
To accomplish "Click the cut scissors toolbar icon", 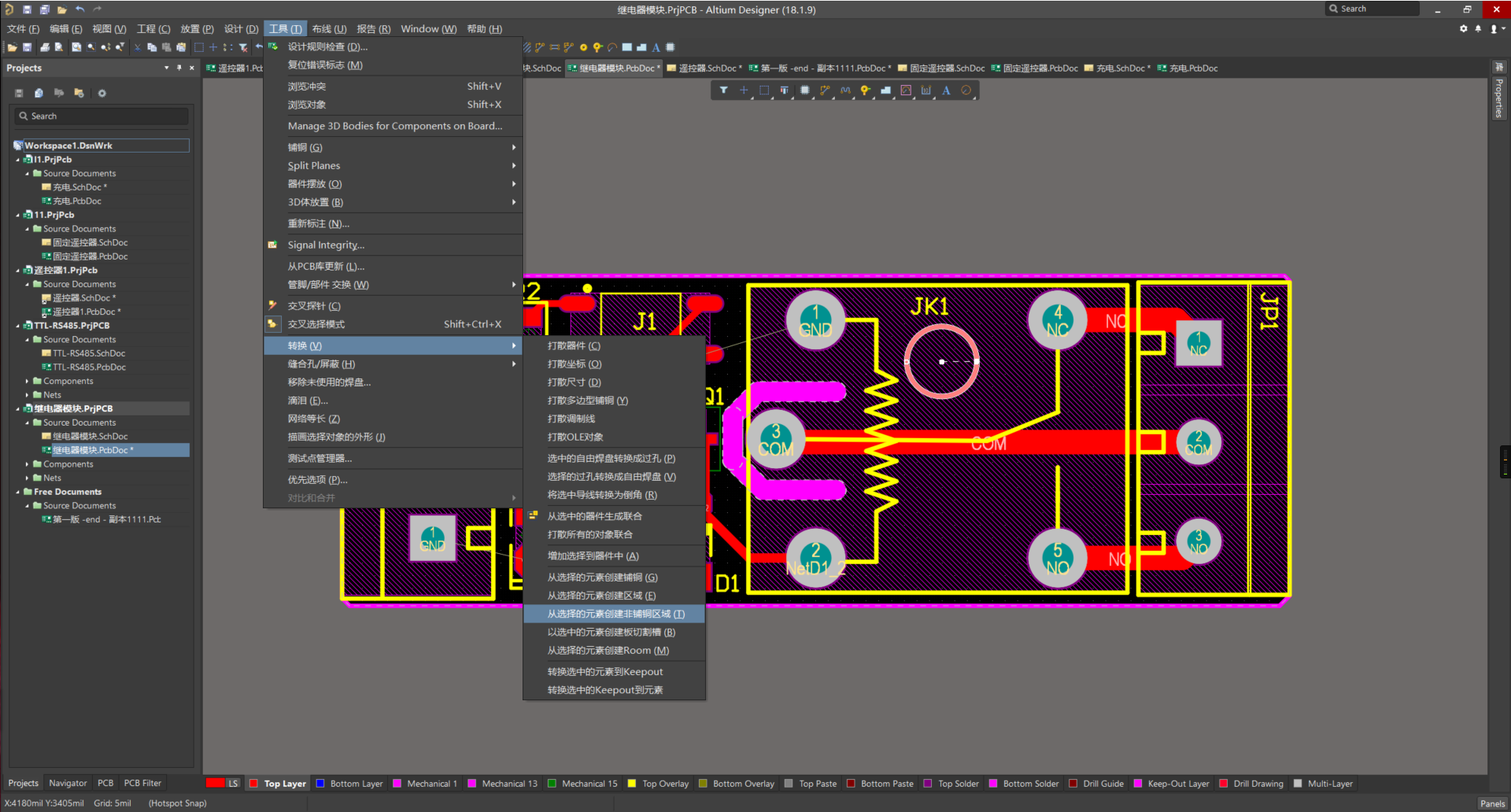I will coord(137,48).
